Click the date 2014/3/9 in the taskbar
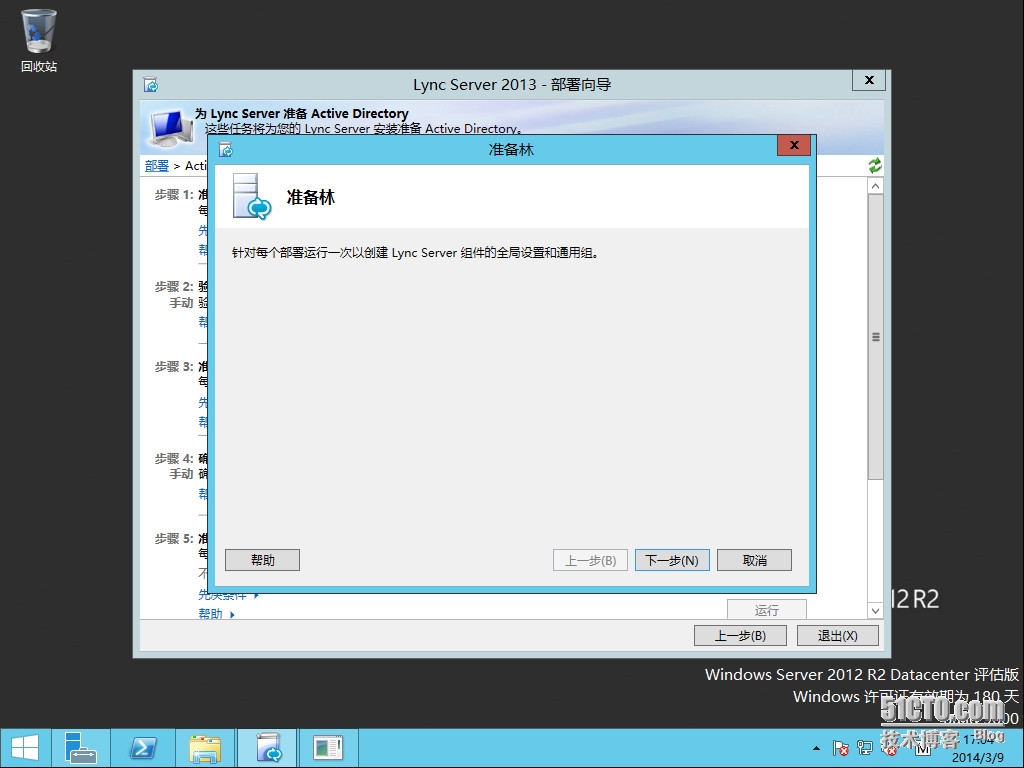Image resolution: width=1024 pixels, height=768 pixels. click(978, 758)
